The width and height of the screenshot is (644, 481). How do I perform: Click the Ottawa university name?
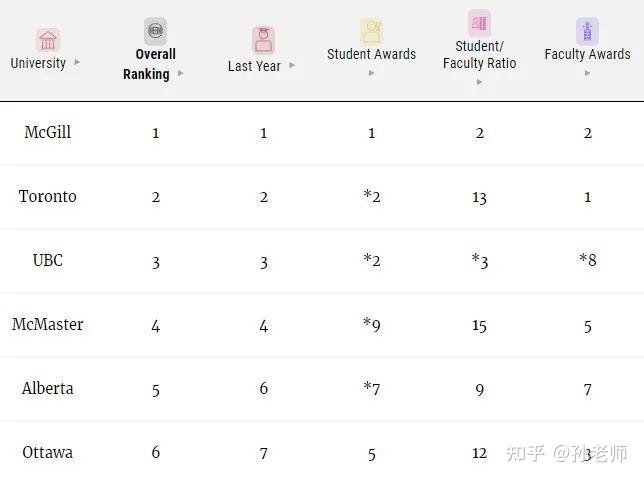[48, 453]
